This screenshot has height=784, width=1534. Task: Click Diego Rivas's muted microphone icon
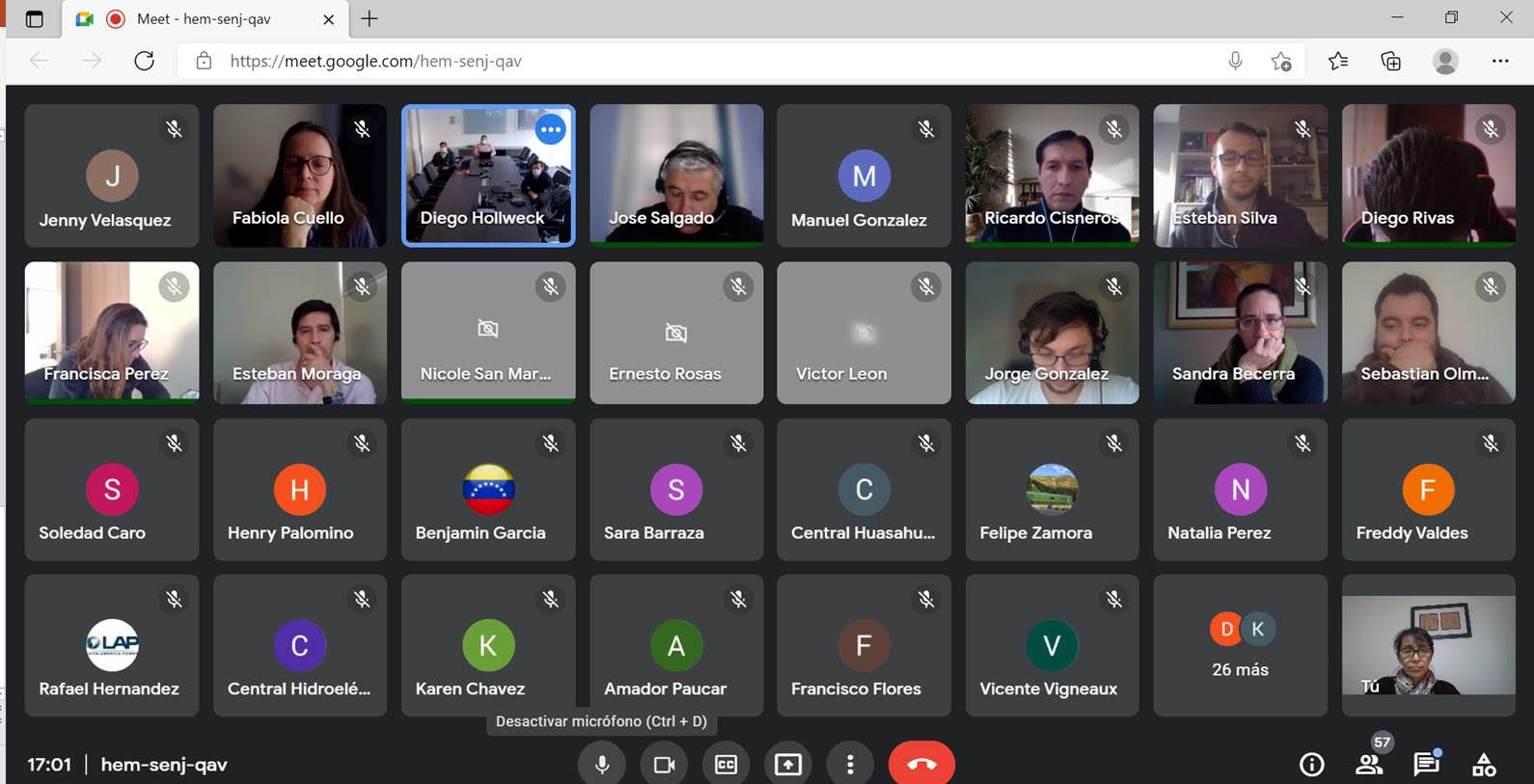coord(1491,129)
